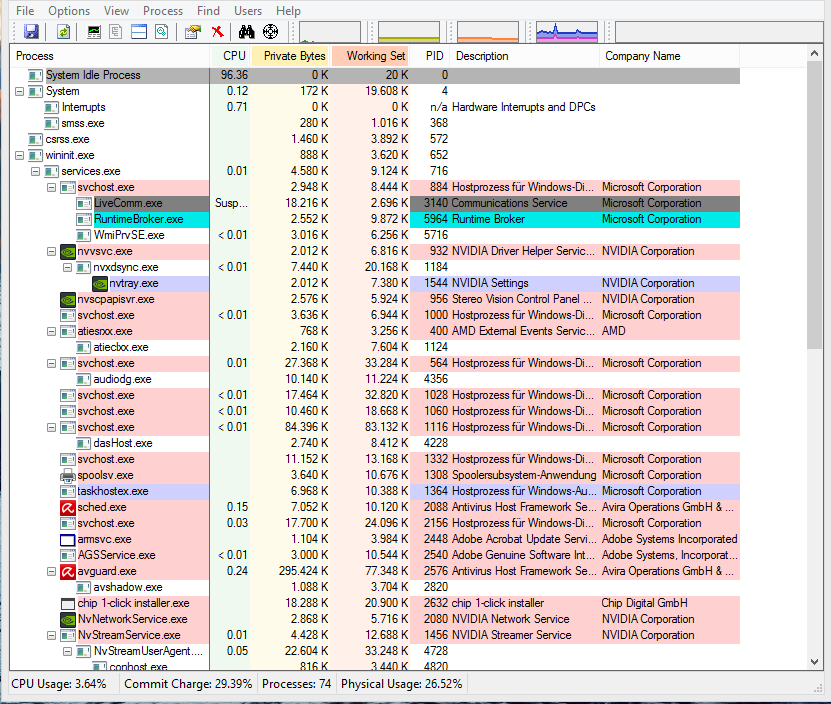Open the Find menu
This screenshot has width=831, height=704.
coord(208,11)
